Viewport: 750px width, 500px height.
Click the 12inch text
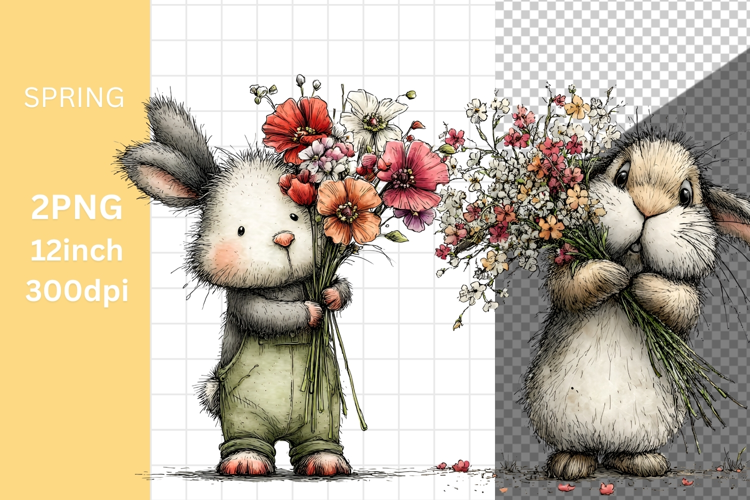[75, 250]
